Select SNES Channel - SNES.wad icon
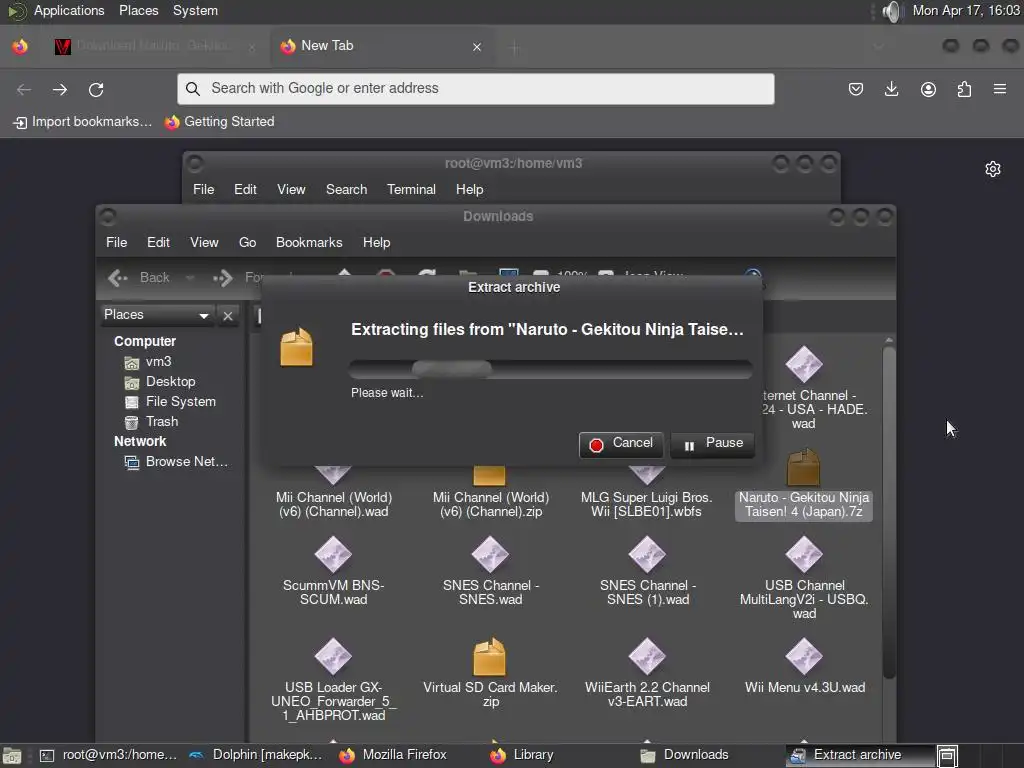1024x768 pixels. [x=490, y=554]
